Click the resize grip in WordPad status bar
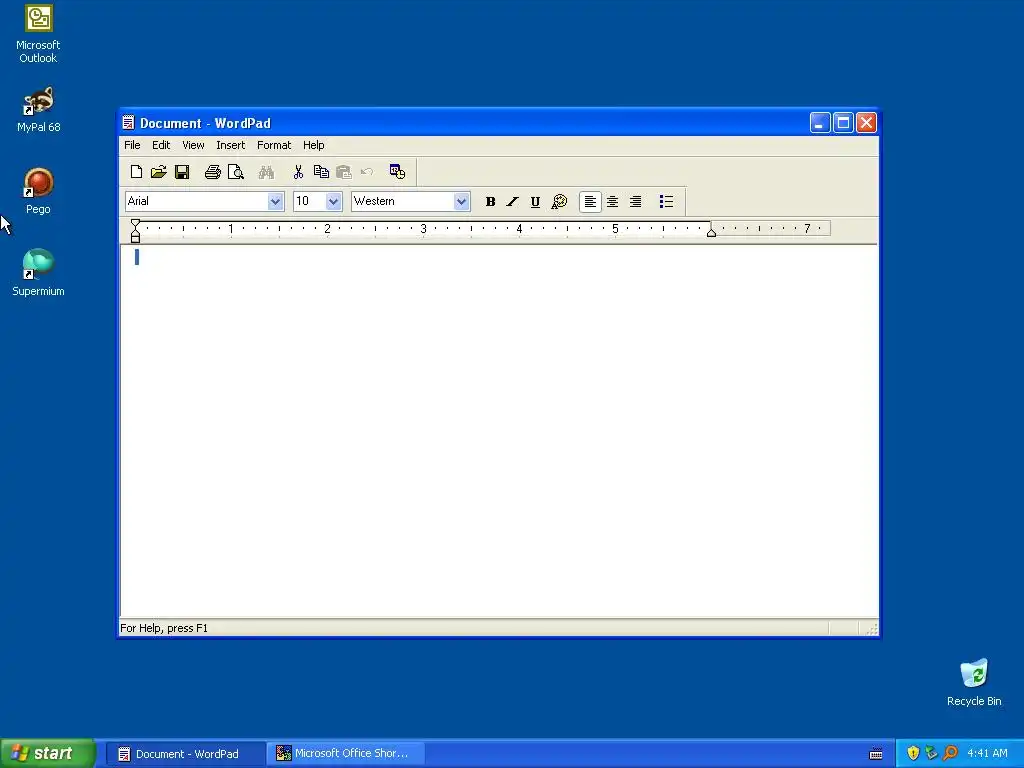 click(872, 629)
